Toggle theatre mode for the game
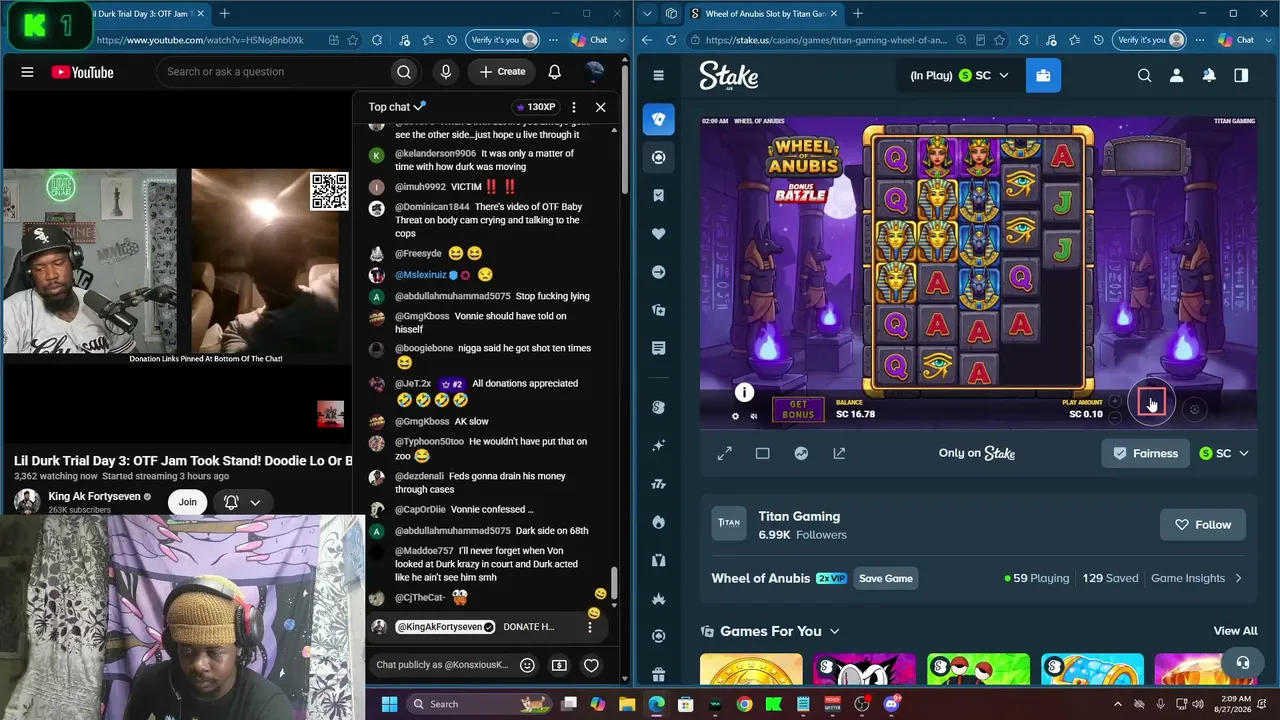Screen dimensions: 1280x720 click(x=763, y=454)
